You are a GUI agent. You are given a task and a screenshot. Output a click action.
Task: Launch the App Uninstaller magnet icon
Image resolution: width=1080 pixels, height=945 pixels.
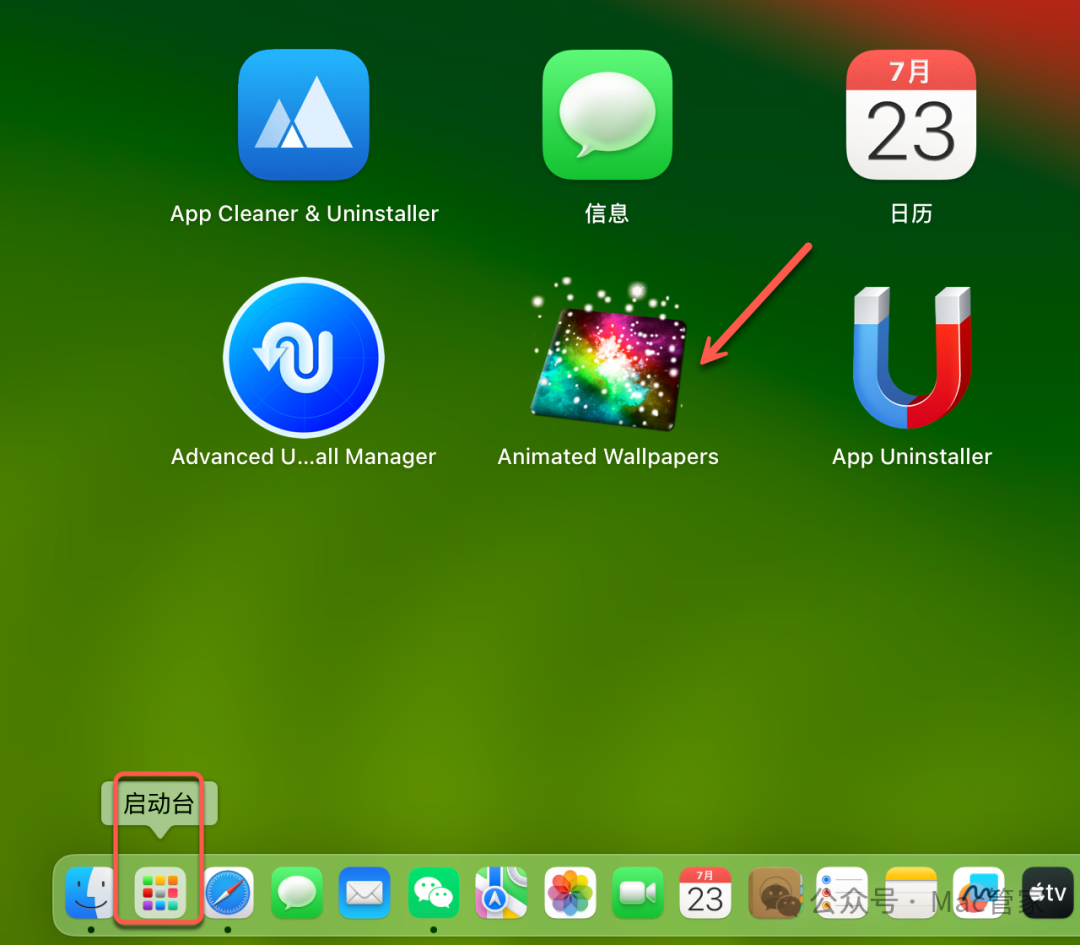click(x=912, y=357)
